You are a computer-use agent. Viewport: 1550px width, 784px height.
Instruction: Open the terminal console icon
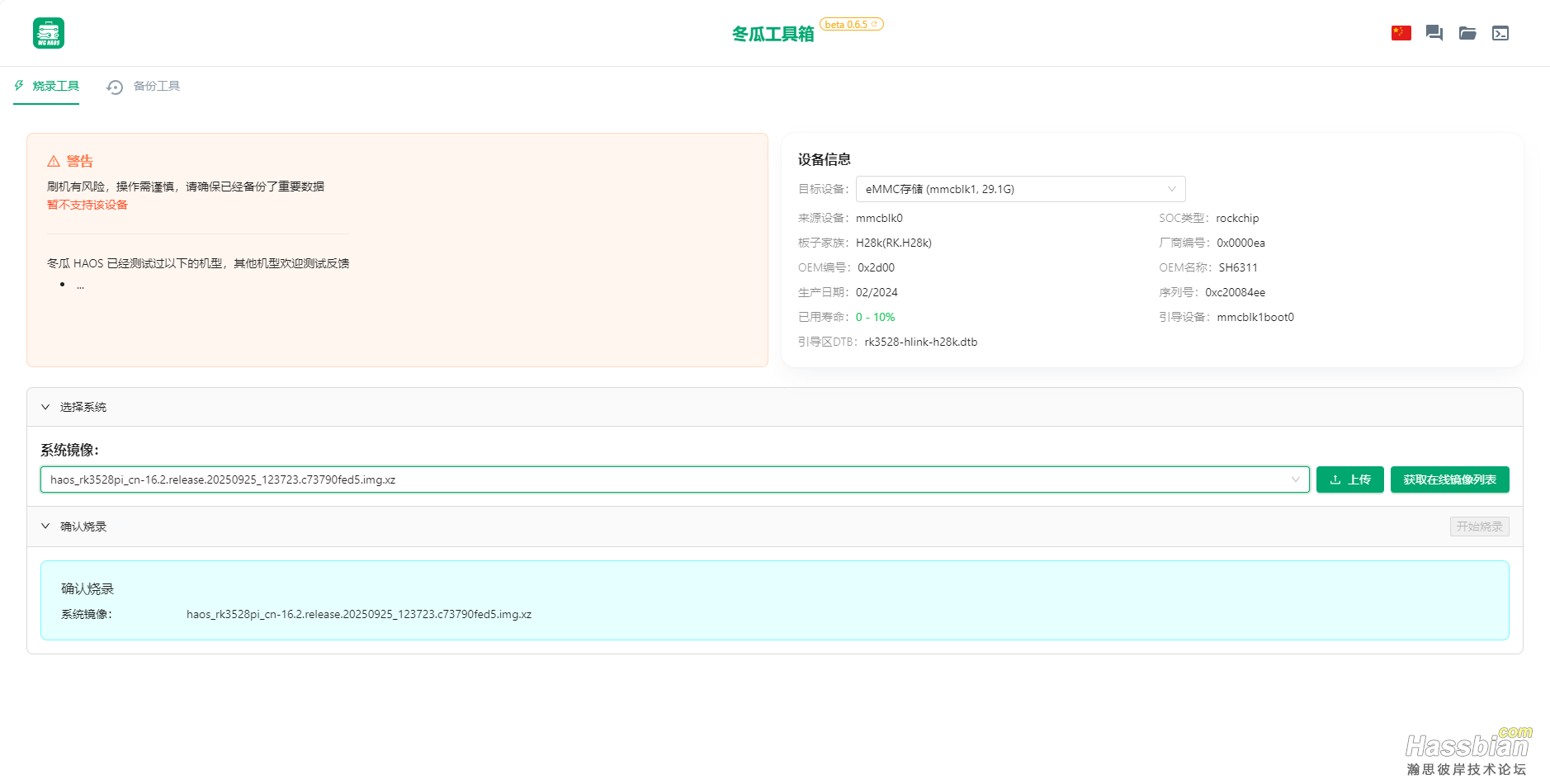coord(1500,33)
